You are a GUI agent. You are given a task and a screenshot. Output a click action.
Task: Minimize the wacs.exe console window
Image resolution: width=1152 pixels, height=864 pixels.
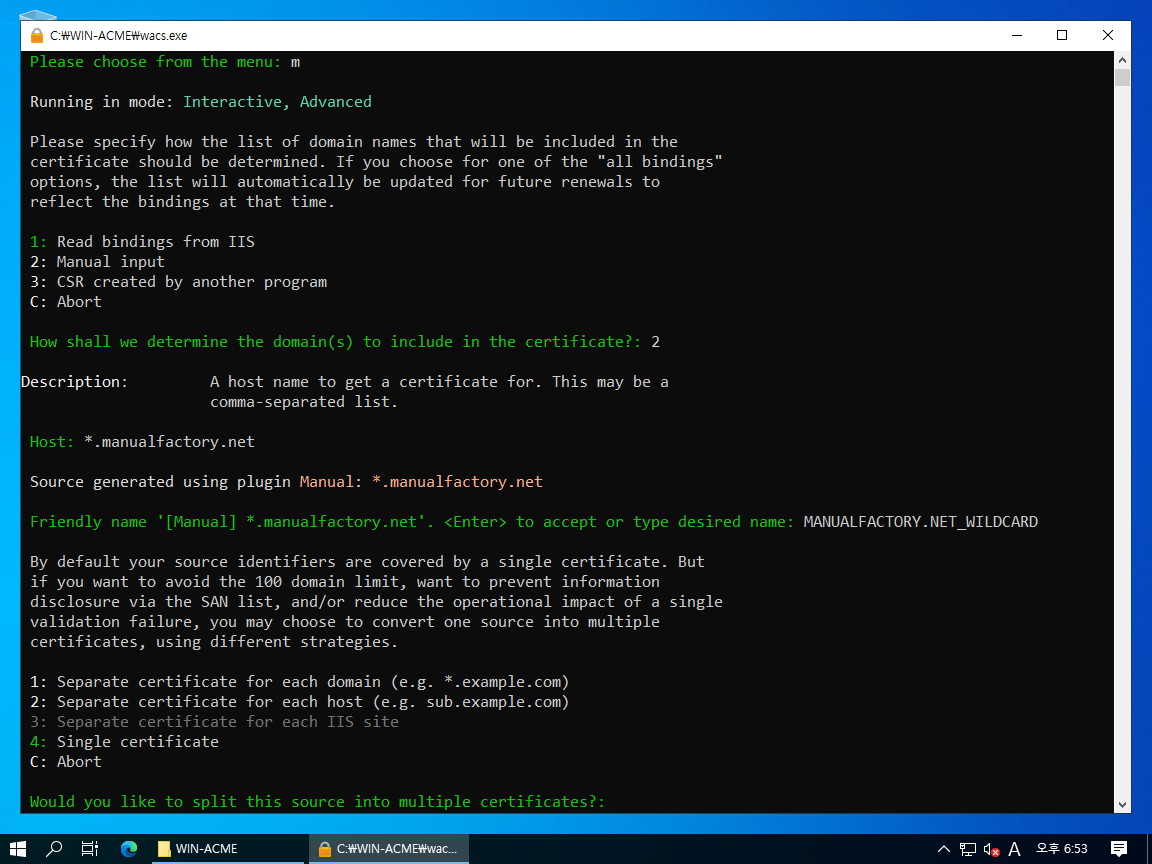pyautogui.click(x=1017, y=35)
